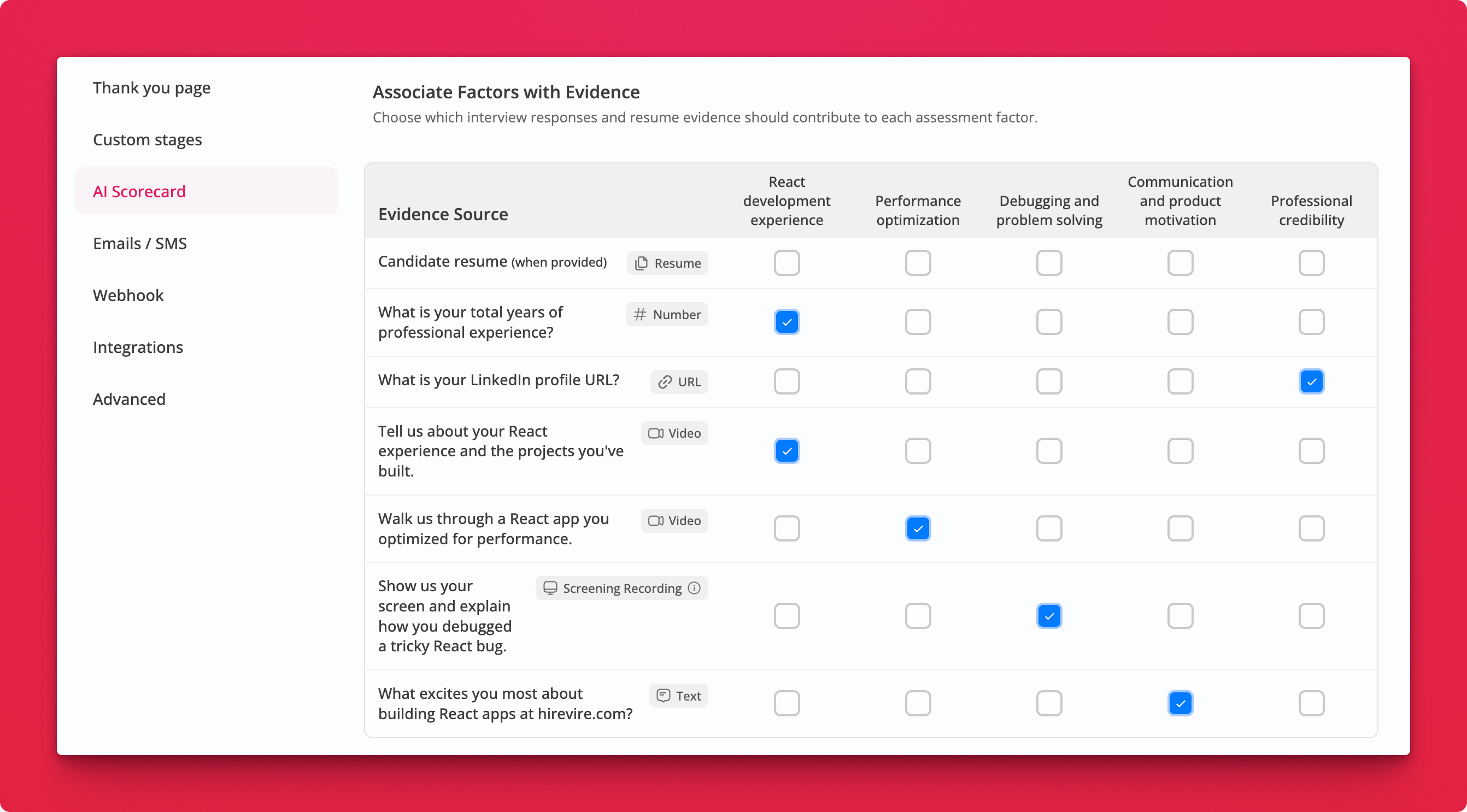Click the info icon next to Screening Recording
This screenshot has width=1467, height=812.
(x=694, y=588)
